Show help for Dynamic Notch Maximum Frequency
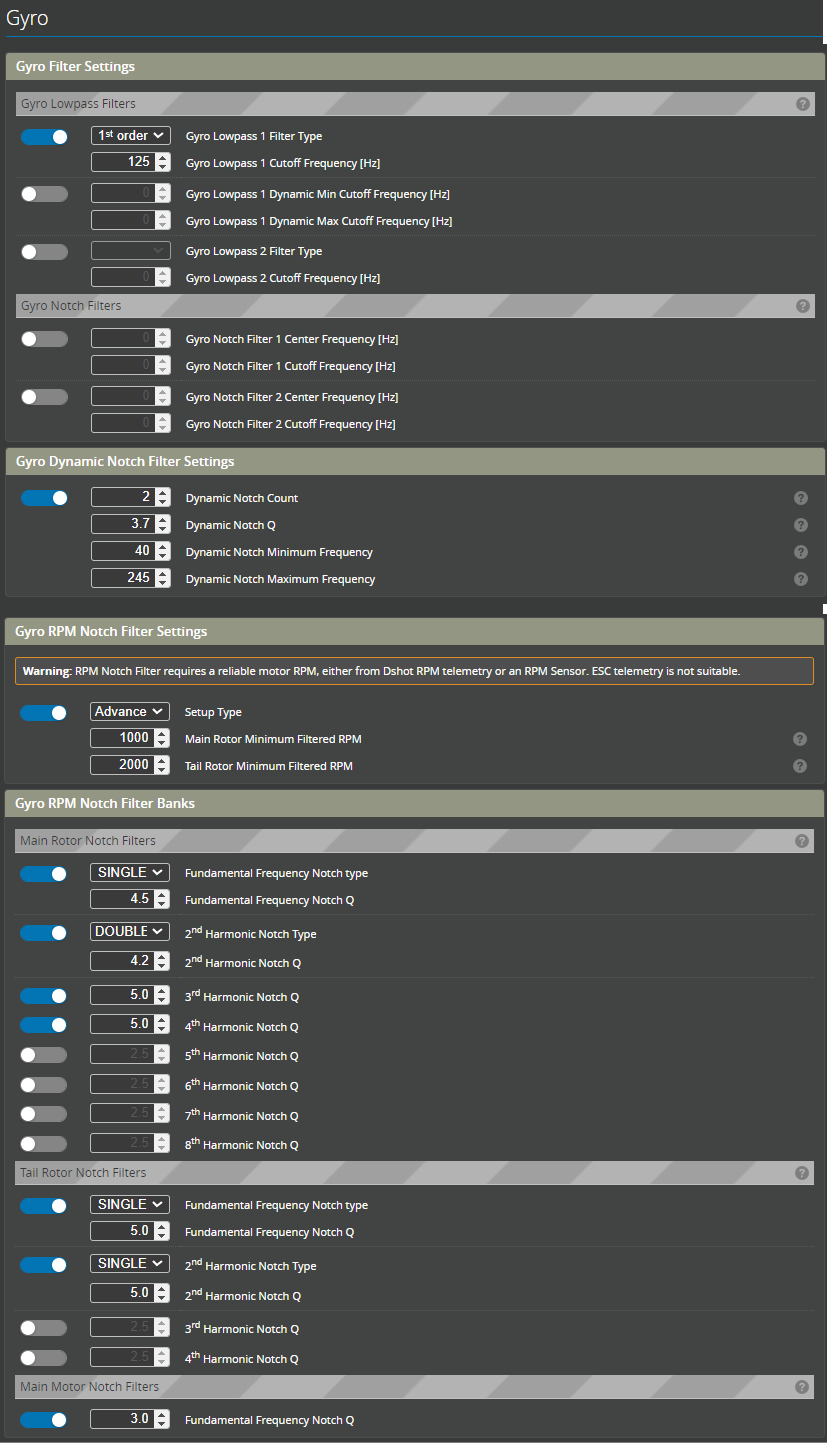Image resolution: width=827 pixels, height=1443 pixels. (800, 579)
